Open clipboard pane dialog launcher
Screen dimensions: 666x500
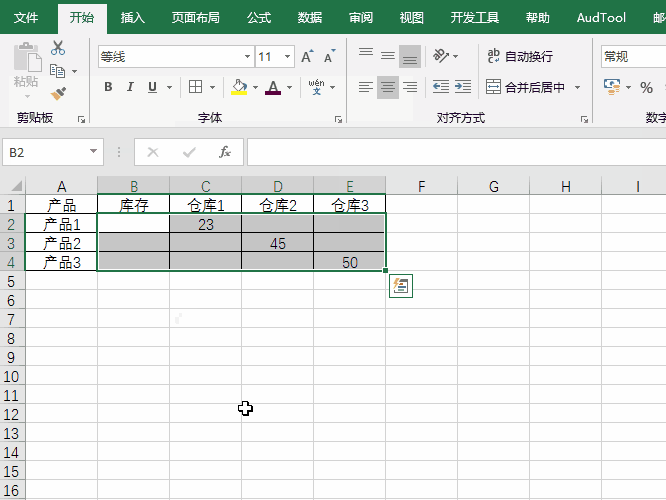pos(81,120)
